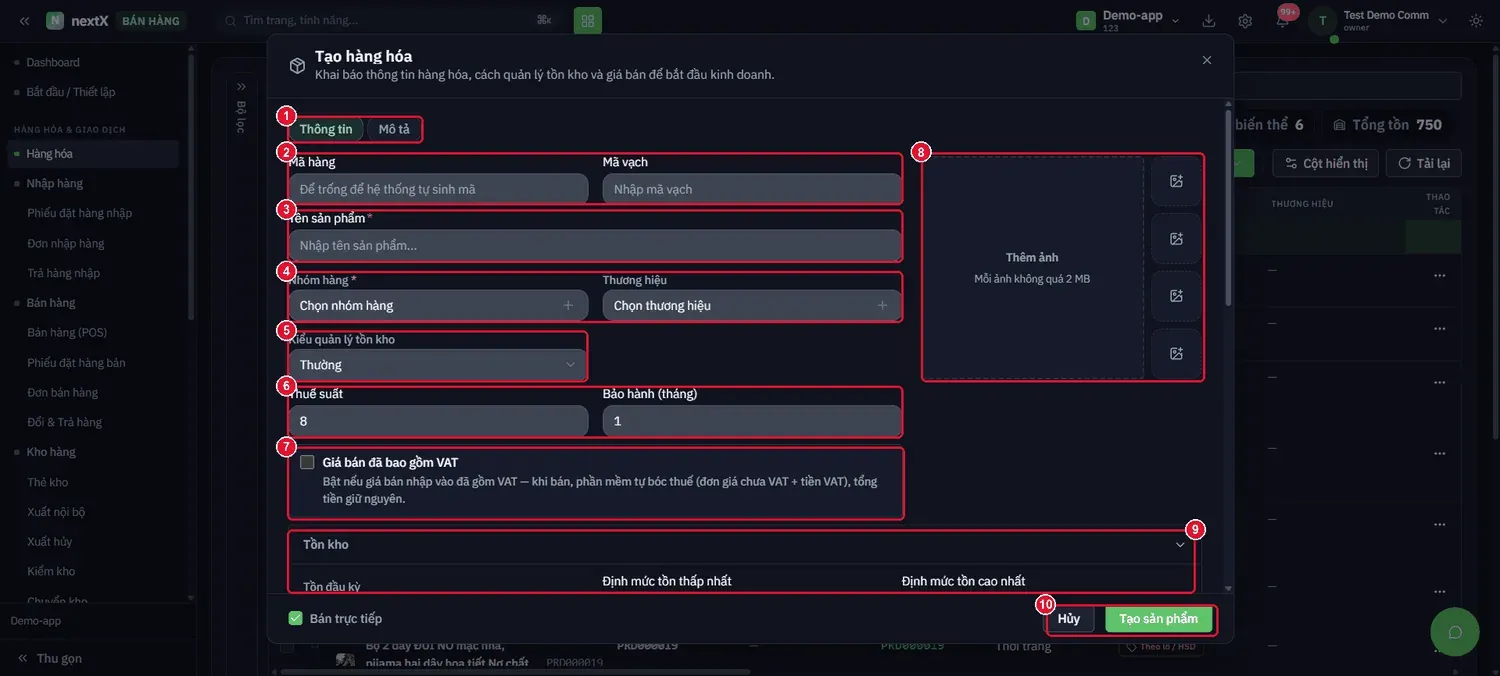The height and width of the screenshot is (676, 1500).
Task: Open the green grid apps icon
Action: tap(588, 20)
